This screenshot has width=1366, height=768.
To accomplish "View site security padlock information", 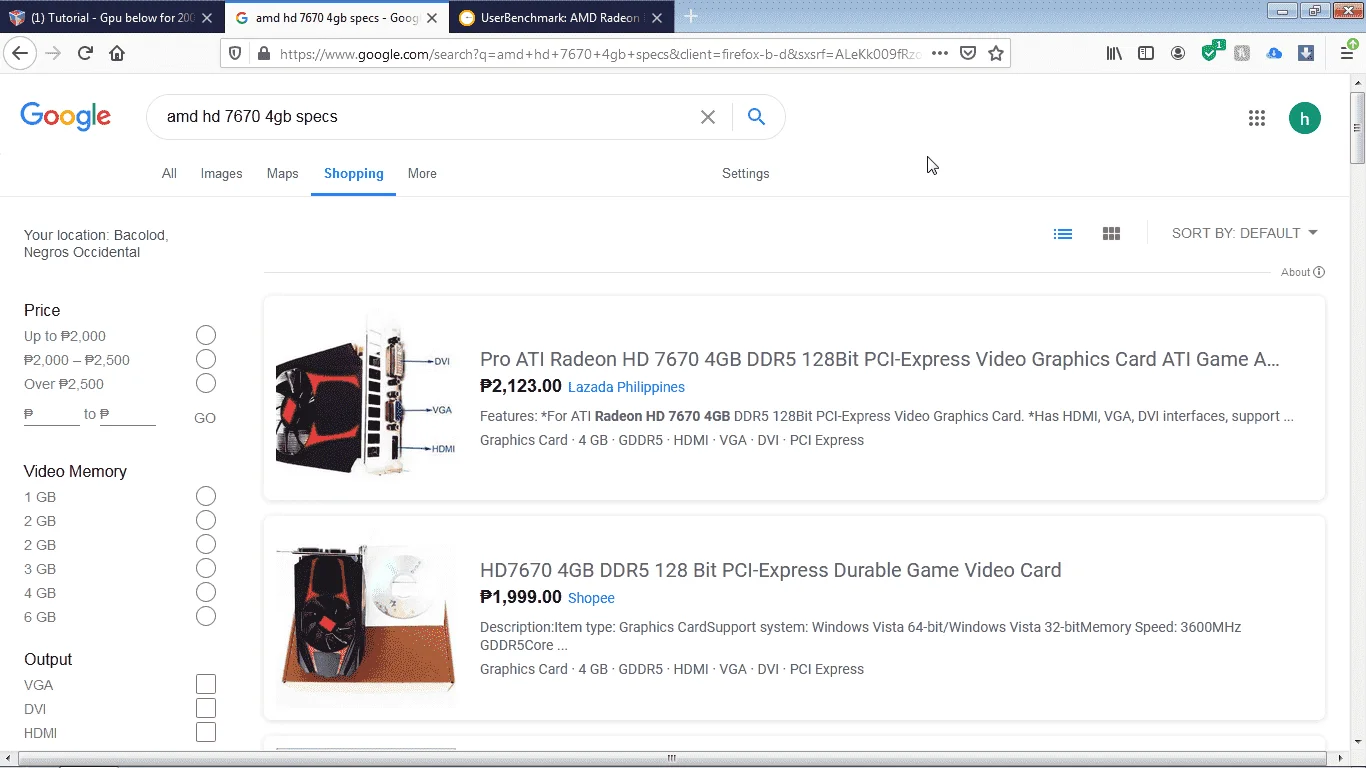I will [x=263, y=54].
